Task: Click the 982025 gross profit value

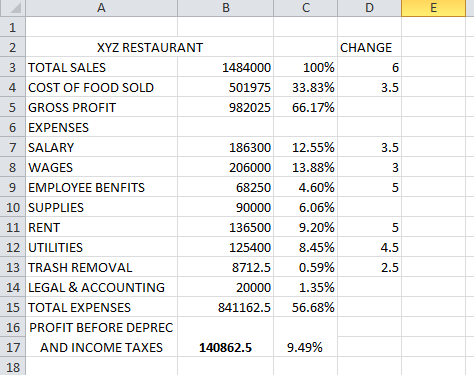Action: [226, 107]
